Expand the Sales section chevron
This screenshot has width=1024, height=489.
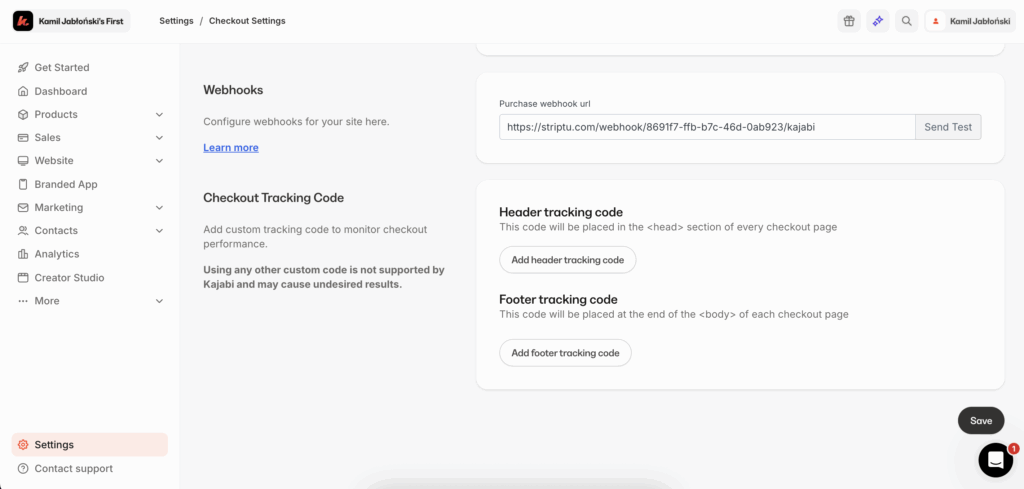coord(160,138)
